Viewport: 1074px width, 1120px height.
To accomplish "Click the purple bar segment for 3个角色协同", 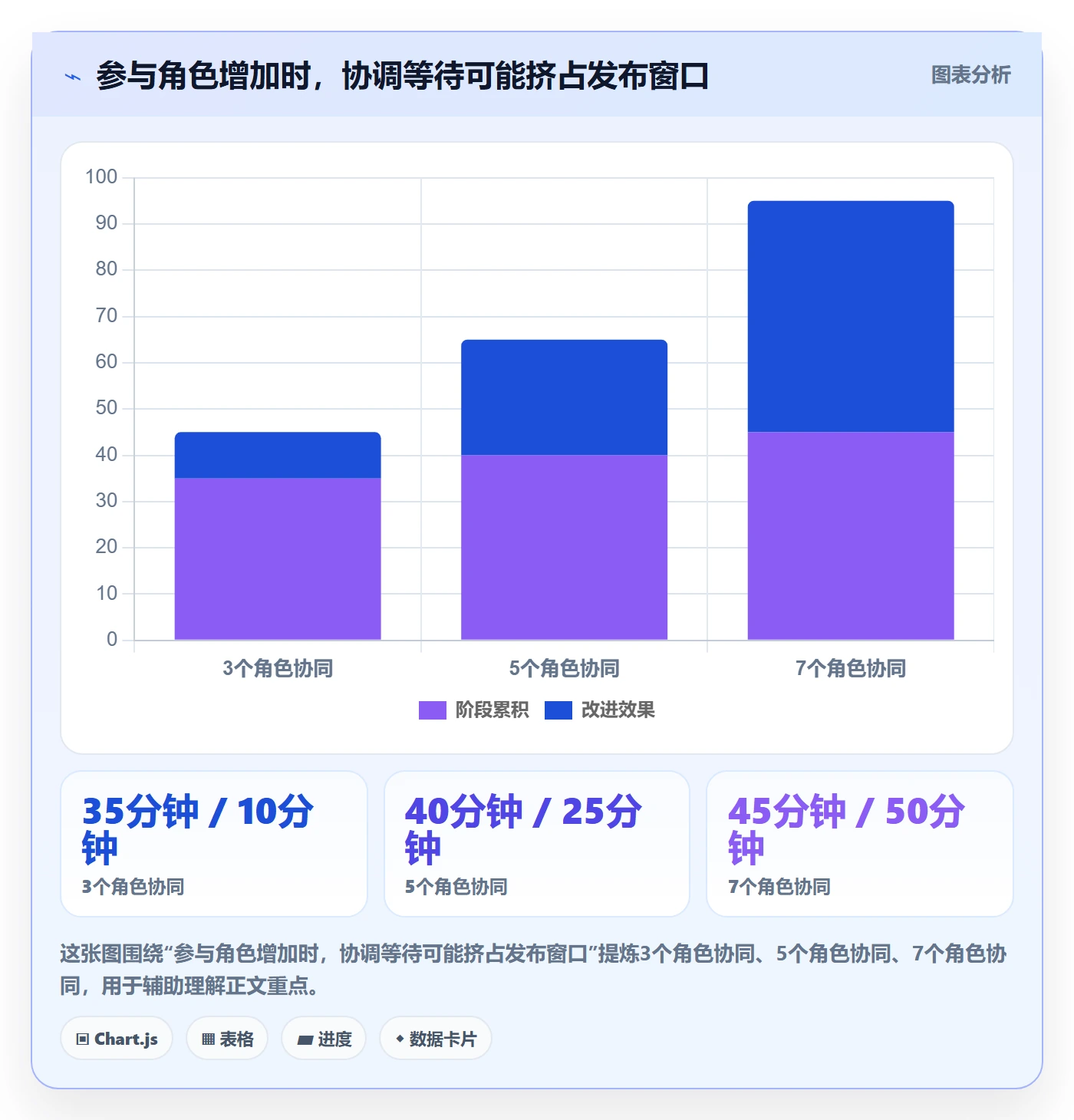I will [278, 558].
